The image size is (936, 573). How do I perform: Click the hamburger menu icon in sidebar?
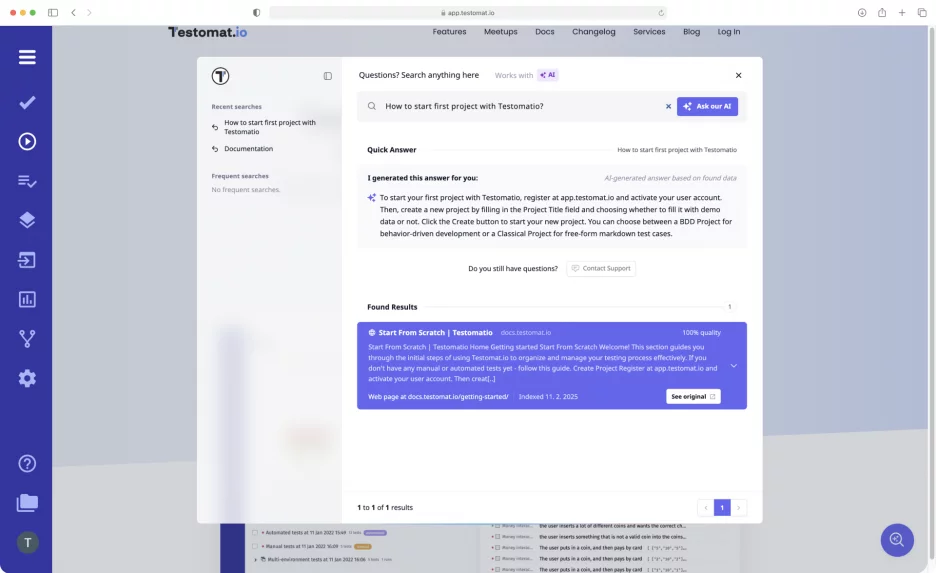pos(27,57)
